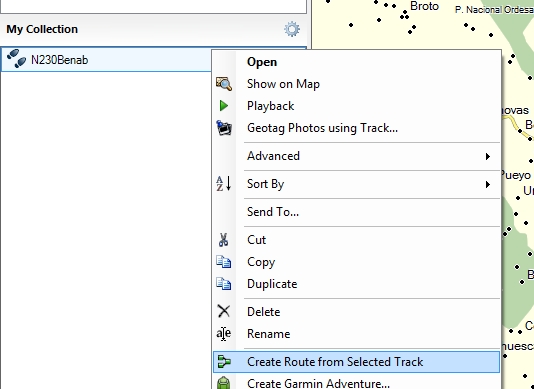Copy the selected track

click(357, 262)
